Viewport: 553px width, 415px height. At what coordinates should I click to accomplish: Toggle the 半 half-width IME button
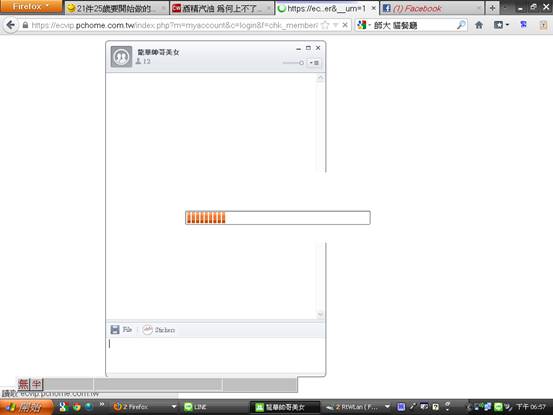[37, 384]
